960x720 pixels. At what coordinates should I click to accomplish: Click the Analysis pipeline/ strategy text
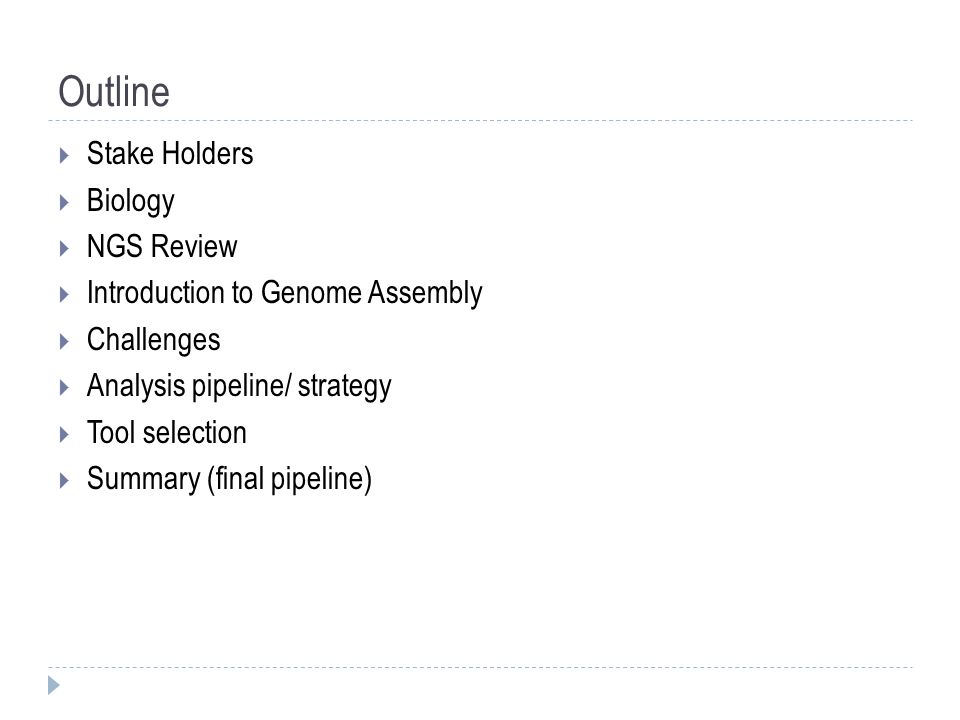pyautogui.click(x=239, y=387)
